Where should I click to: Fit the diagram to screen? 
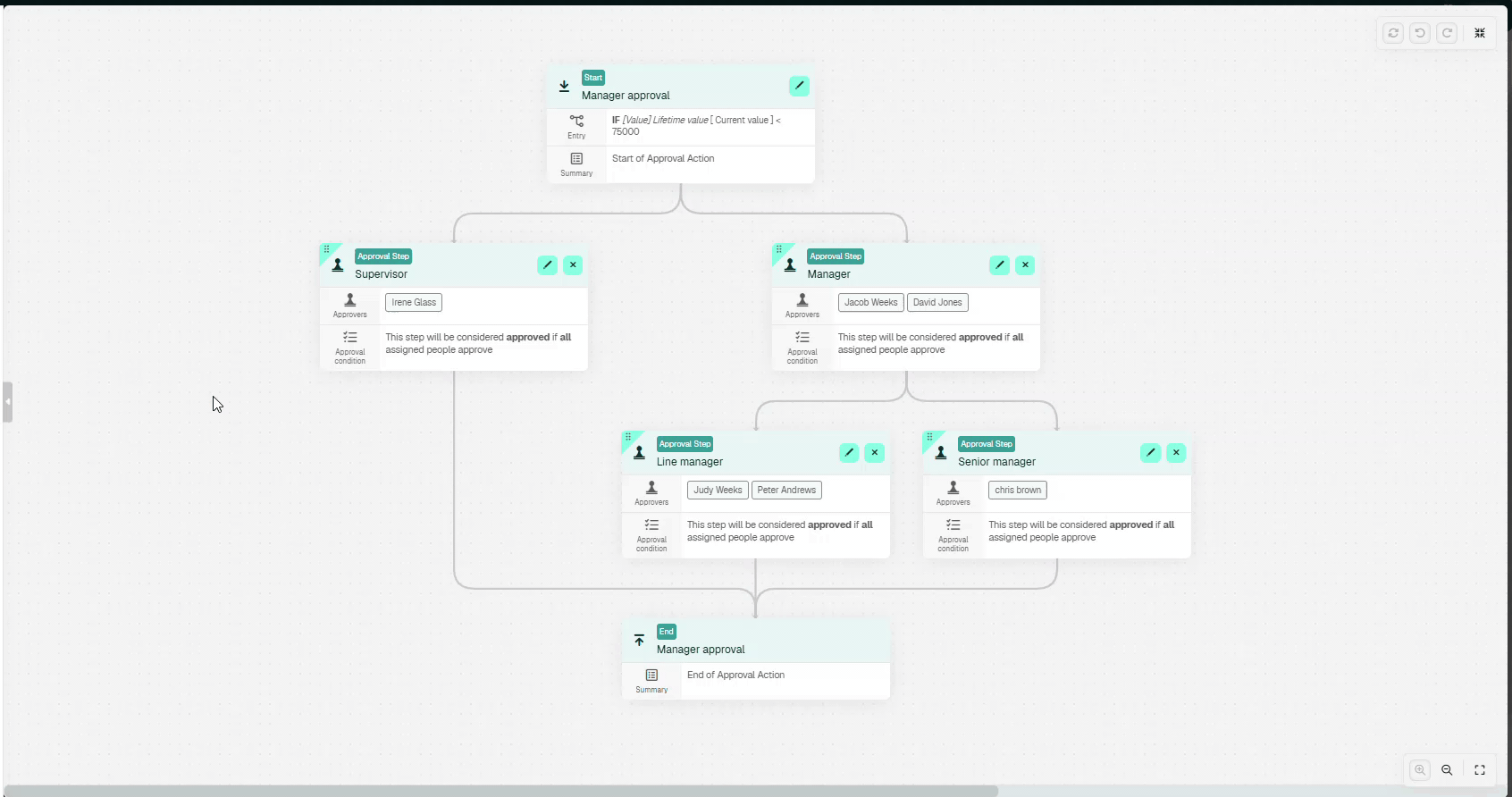click(x=1480, y=770)
